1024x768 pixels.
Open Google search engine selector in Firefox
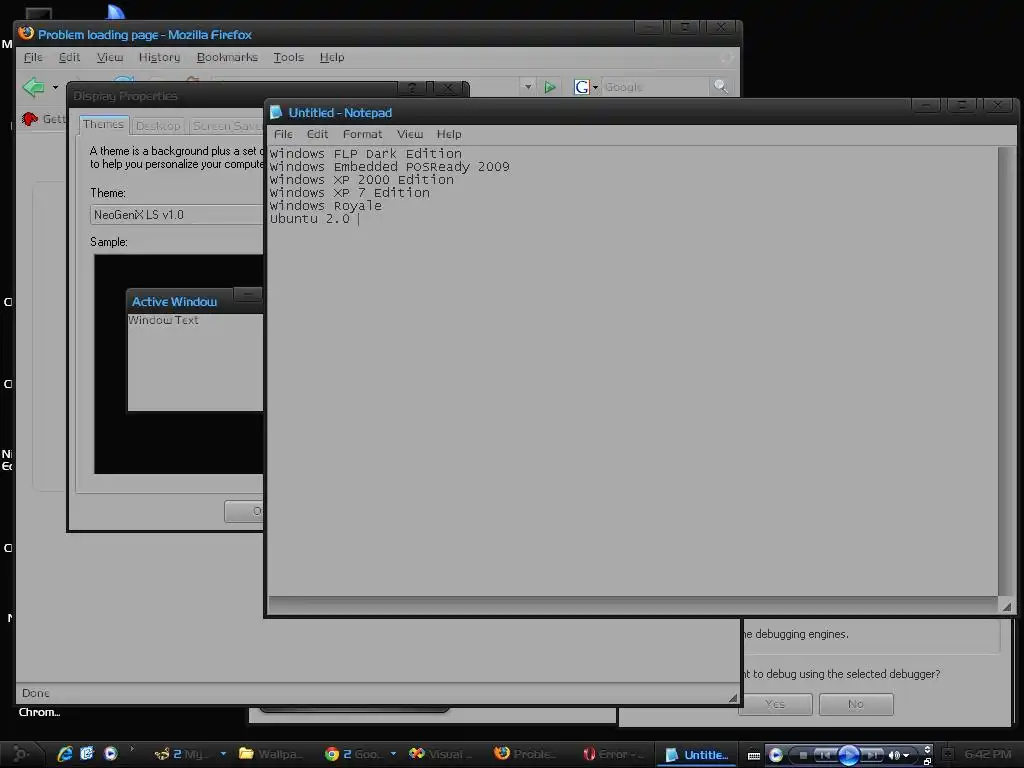coord(586,87)
